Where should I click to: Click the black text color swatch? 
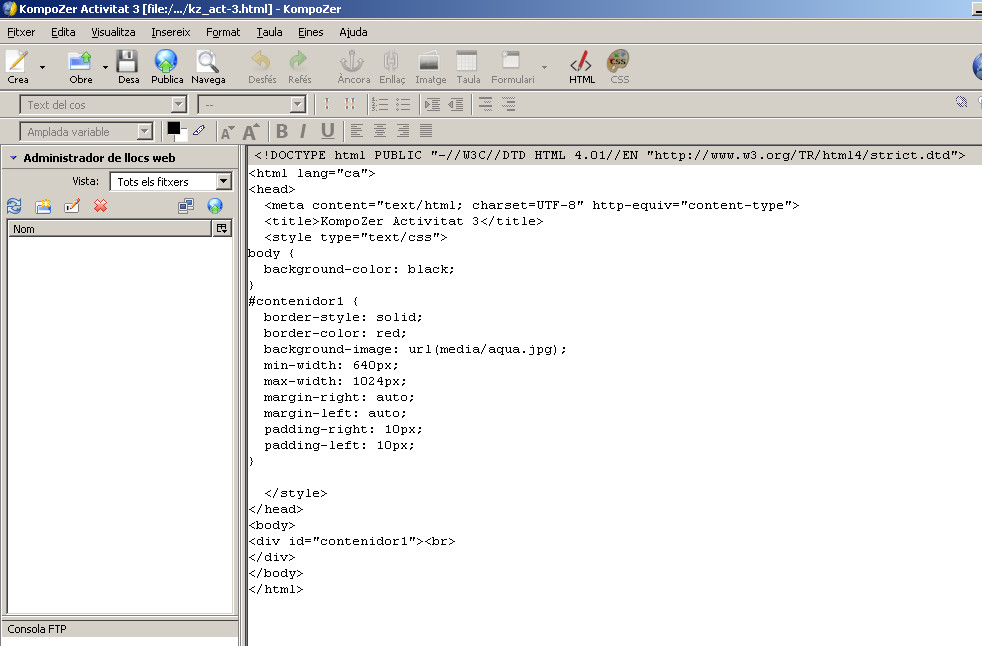pos(173,128)
